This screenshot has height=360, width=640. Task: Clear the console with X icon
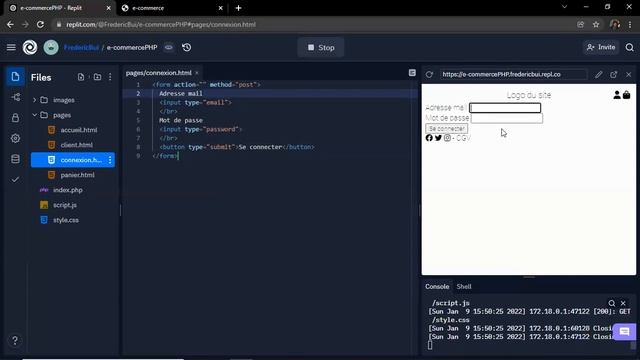[623, 303]
